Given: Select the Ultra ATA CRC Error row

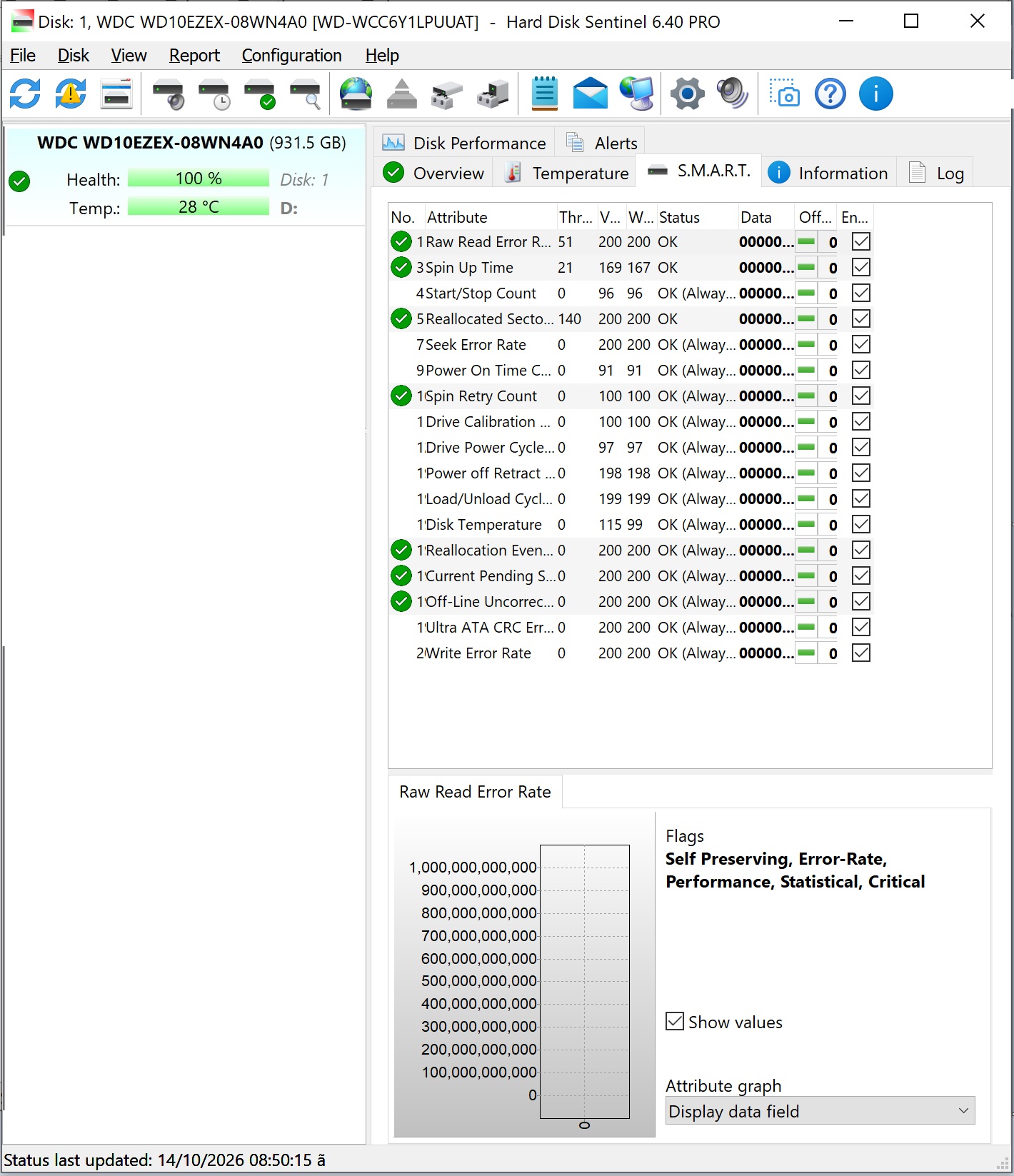Looking at the screenshot, I should click(631, 628).
